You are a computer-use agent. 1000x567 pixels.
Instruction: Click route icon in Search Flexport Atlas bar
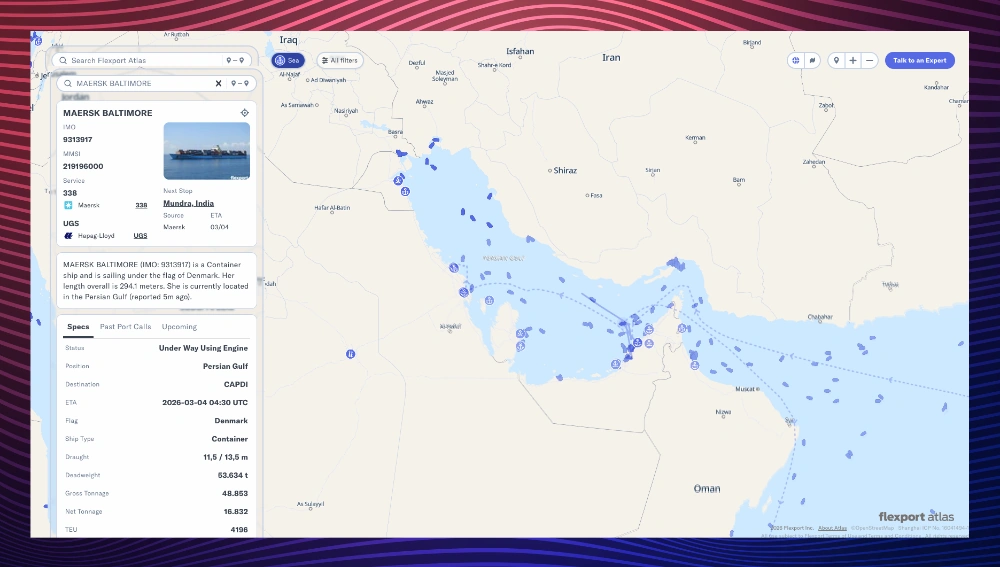click(x=237, y=61)
